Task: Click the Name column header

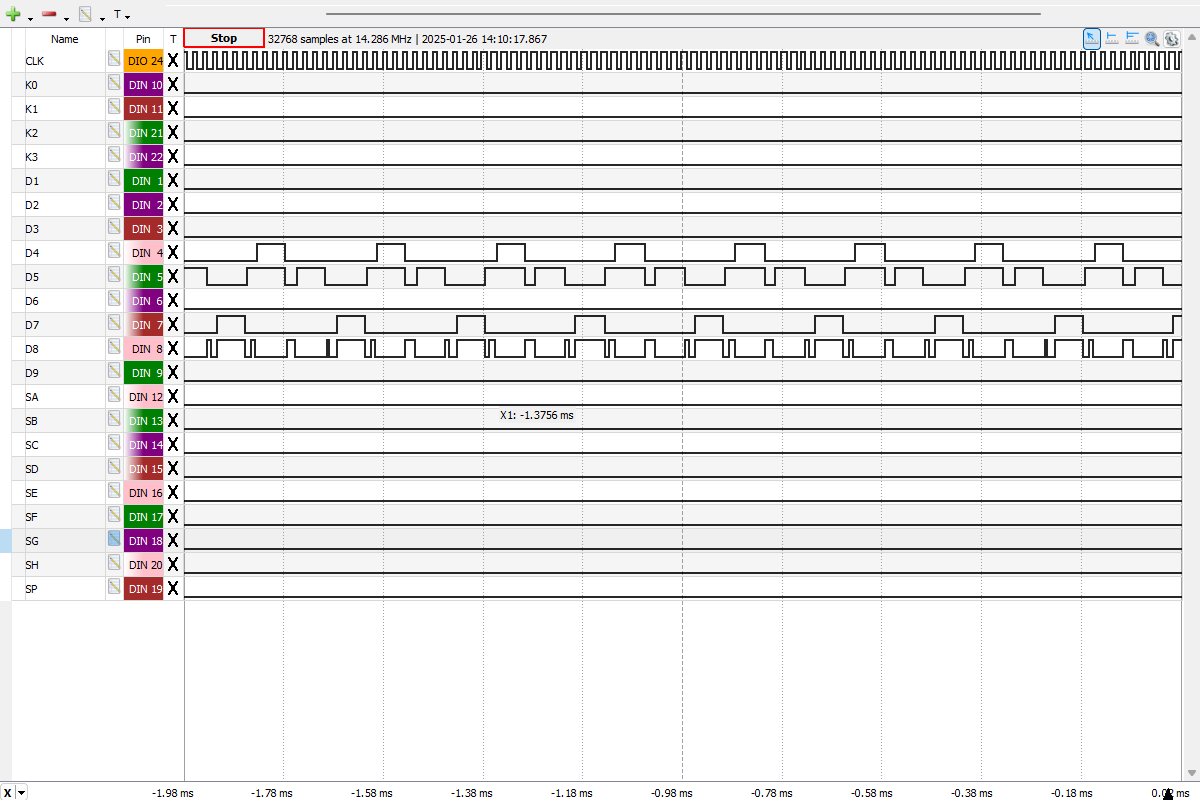Action: [64, 39]
